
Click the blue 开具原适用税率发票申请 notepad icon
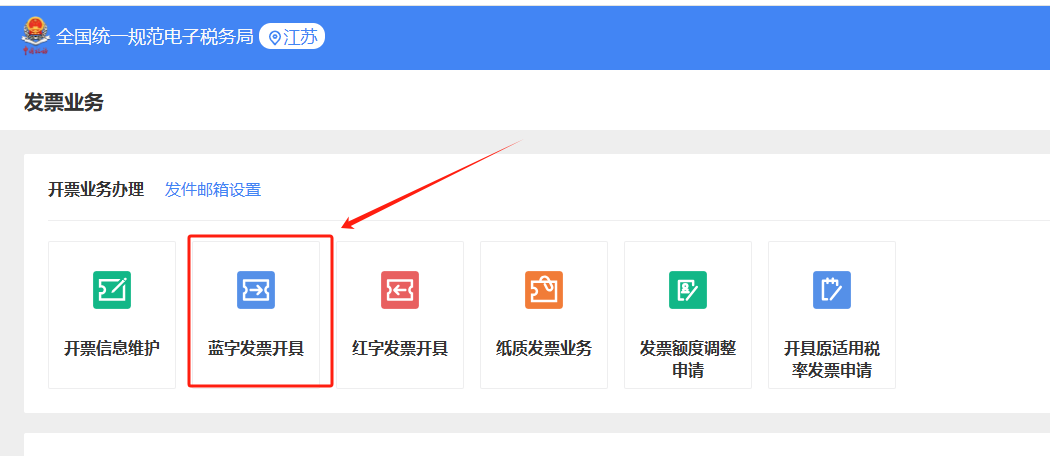832,290
